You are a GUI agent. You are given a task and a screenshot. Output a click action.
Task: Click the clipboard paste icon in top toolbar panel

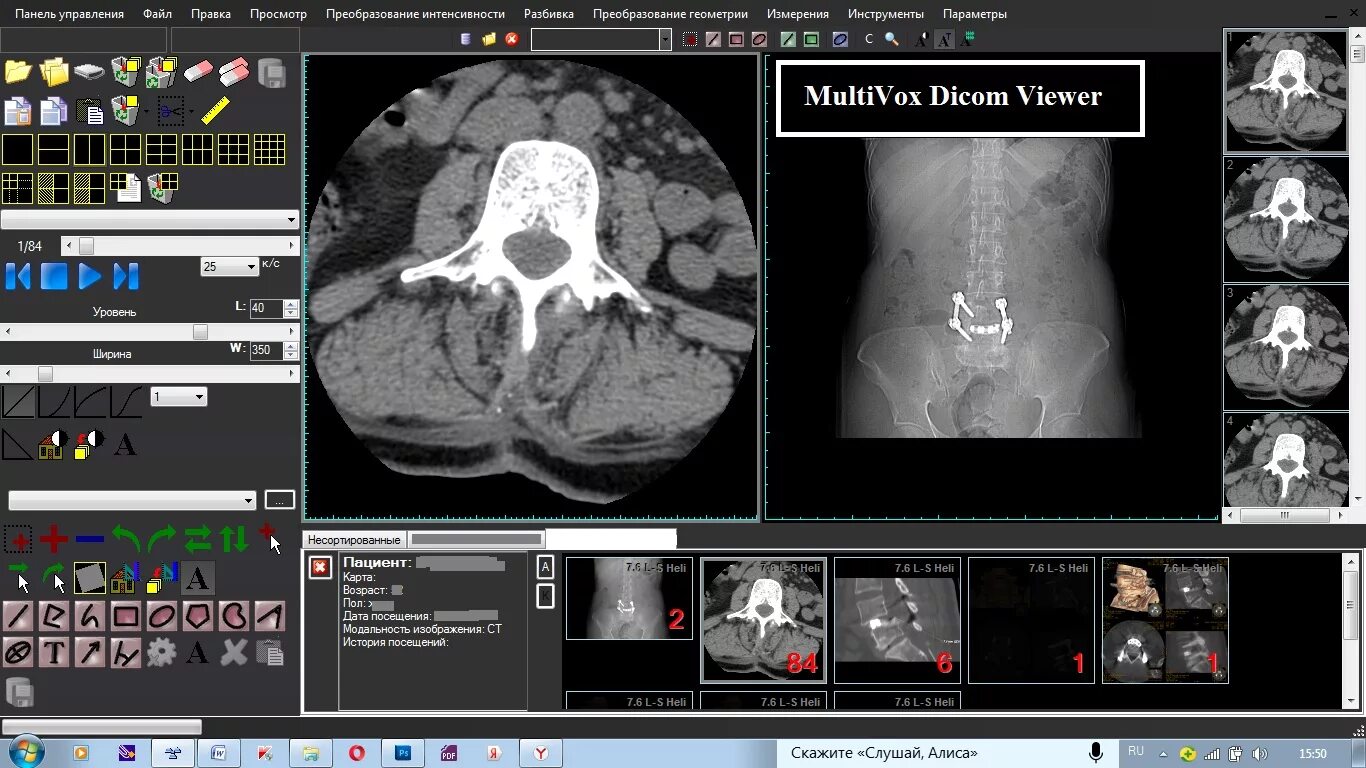click(90, 110)
